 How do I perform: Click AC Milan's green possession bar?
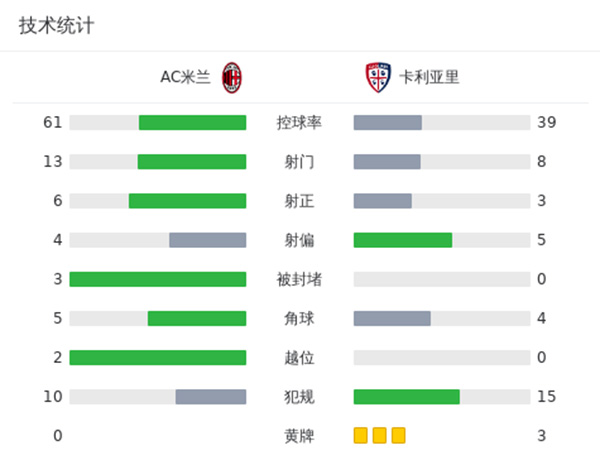[192, 123]
